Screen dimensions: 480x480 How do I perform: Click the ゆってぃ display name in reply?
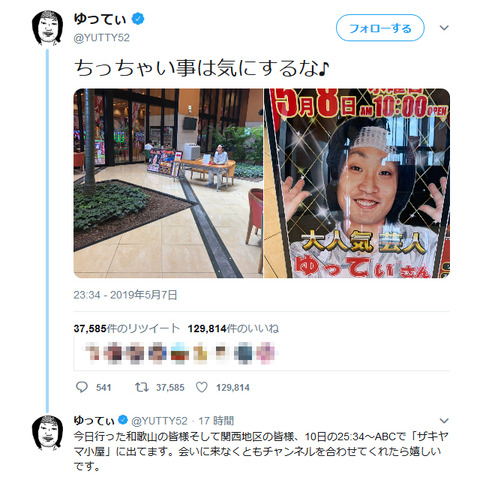coord(94,420)
